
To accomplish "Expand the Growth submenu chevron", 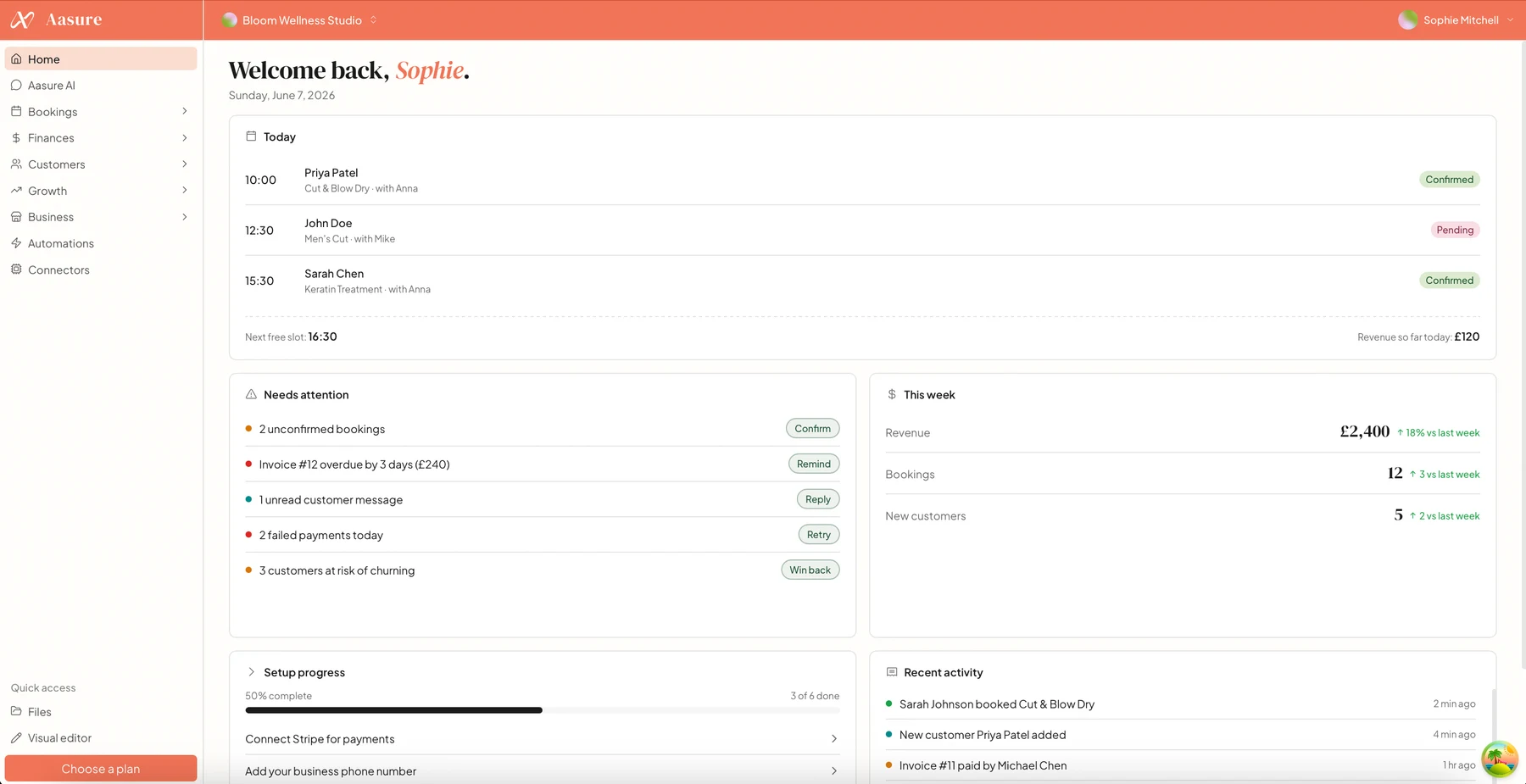I will point(185,191).
